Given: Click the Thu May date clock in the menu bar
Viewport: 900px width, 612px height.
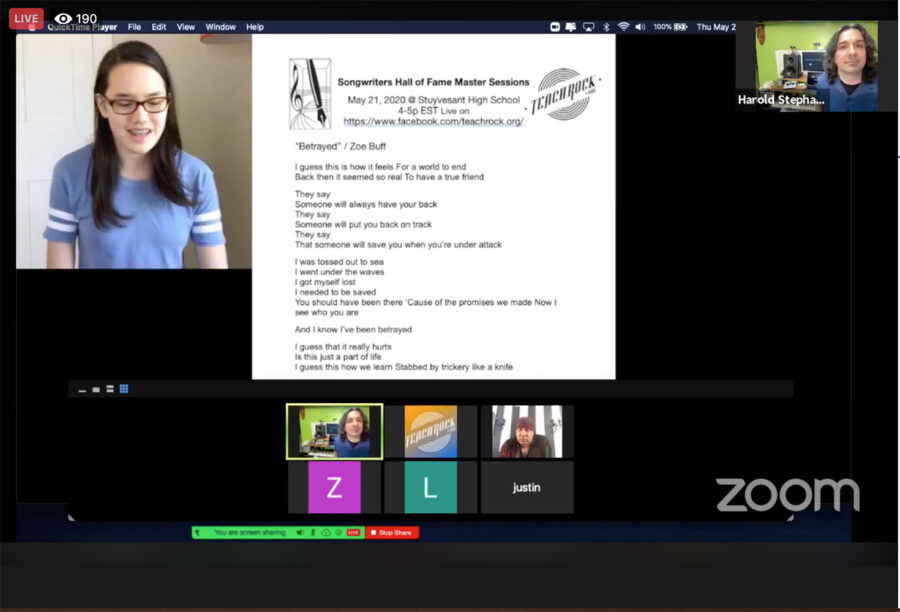Looking at the screenshot, I should pyautogui.click(x=716, y=27).
